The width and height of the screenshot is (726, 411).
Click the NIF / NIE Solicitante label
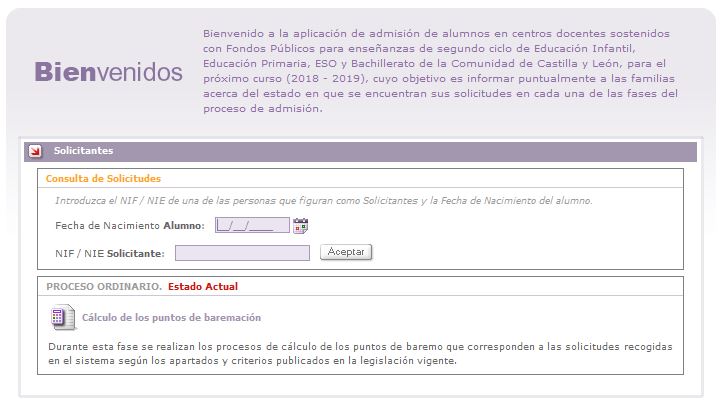[110, 254]
